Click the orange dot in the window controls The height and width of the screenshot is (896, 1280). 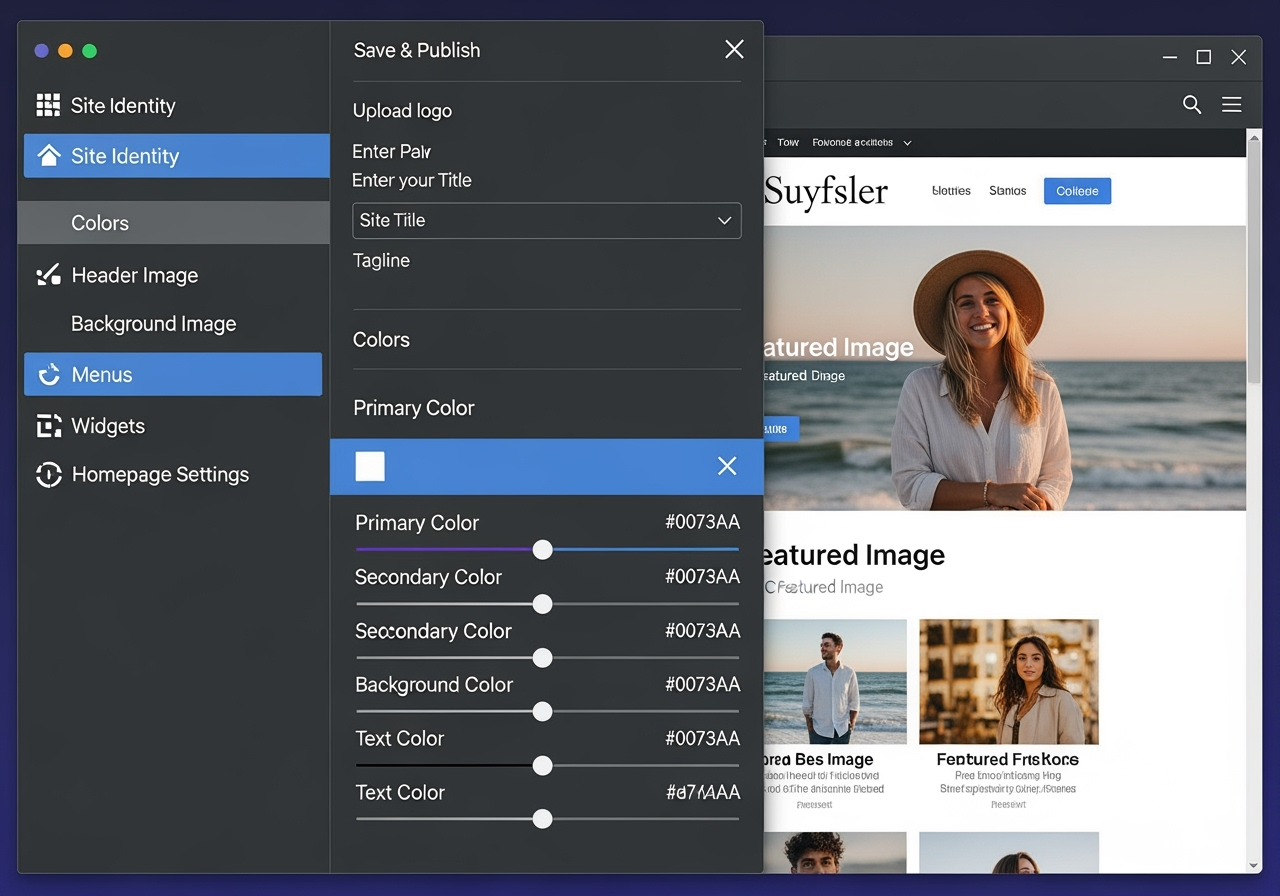tap(66, 51)
